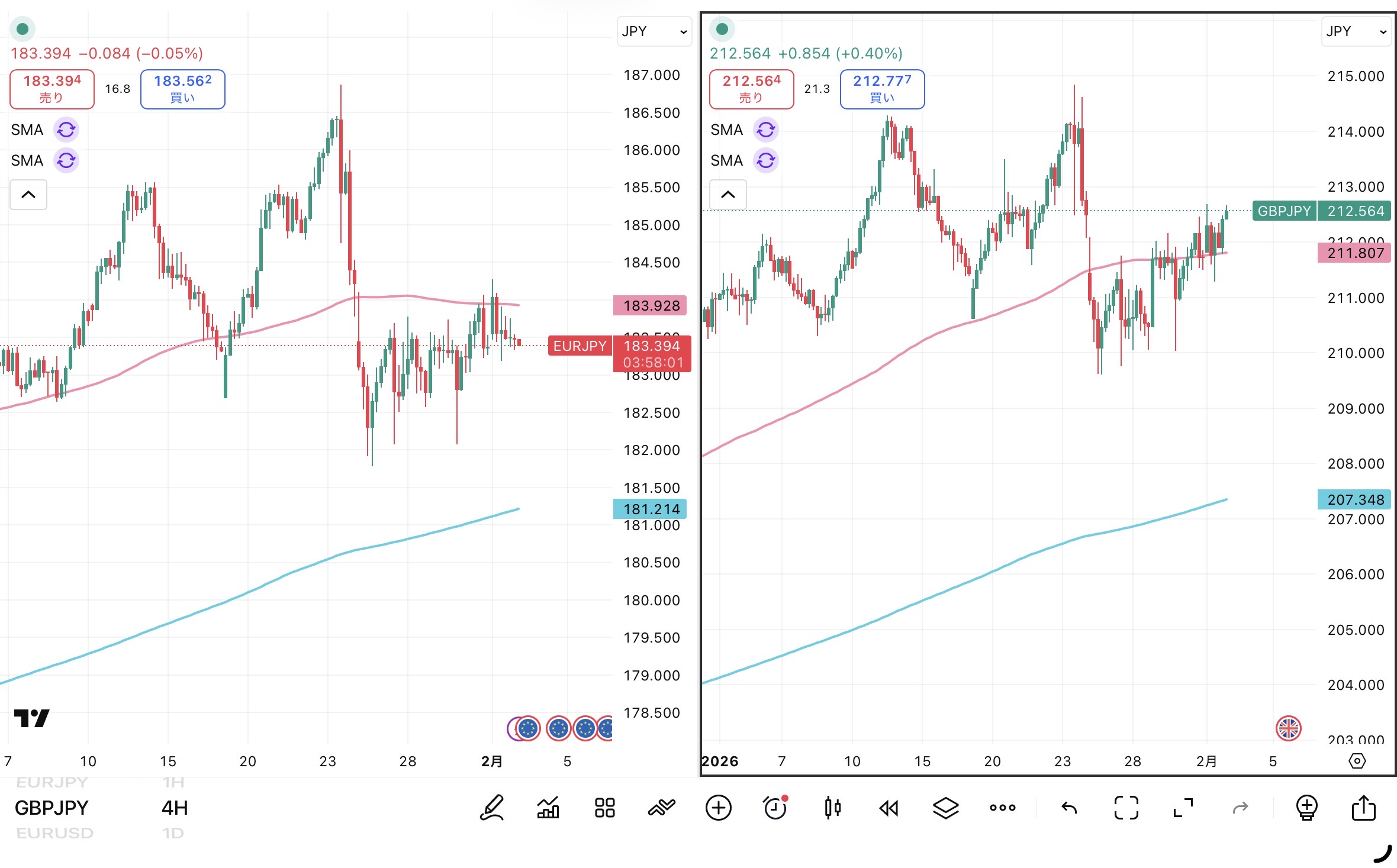Click the share export icon
1397x868 pixels.
tap(1363, 808)
